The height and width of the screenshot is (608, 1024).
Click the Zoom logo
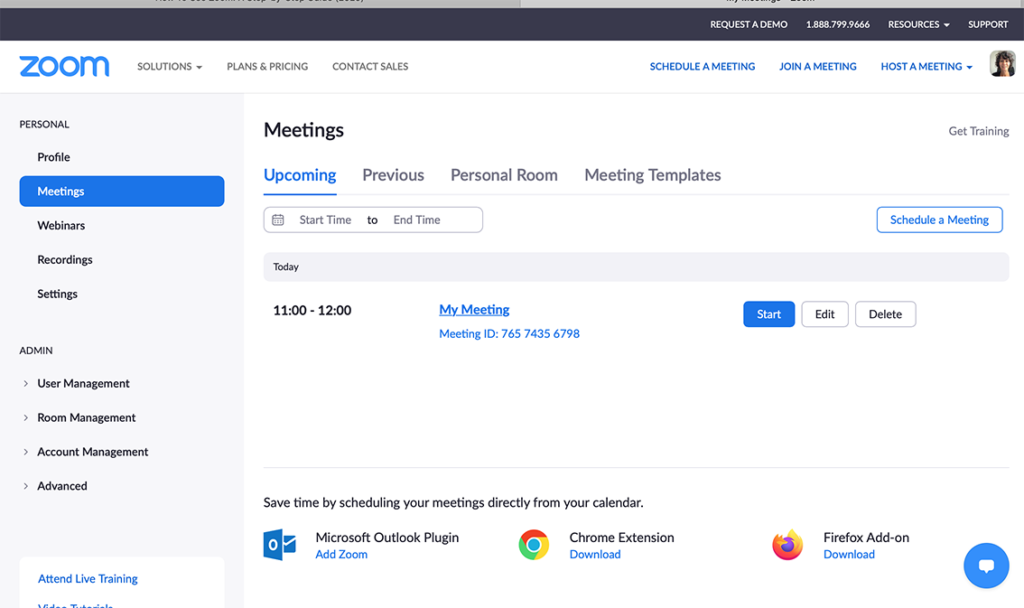pyautogui.click(x=64, y=66)
